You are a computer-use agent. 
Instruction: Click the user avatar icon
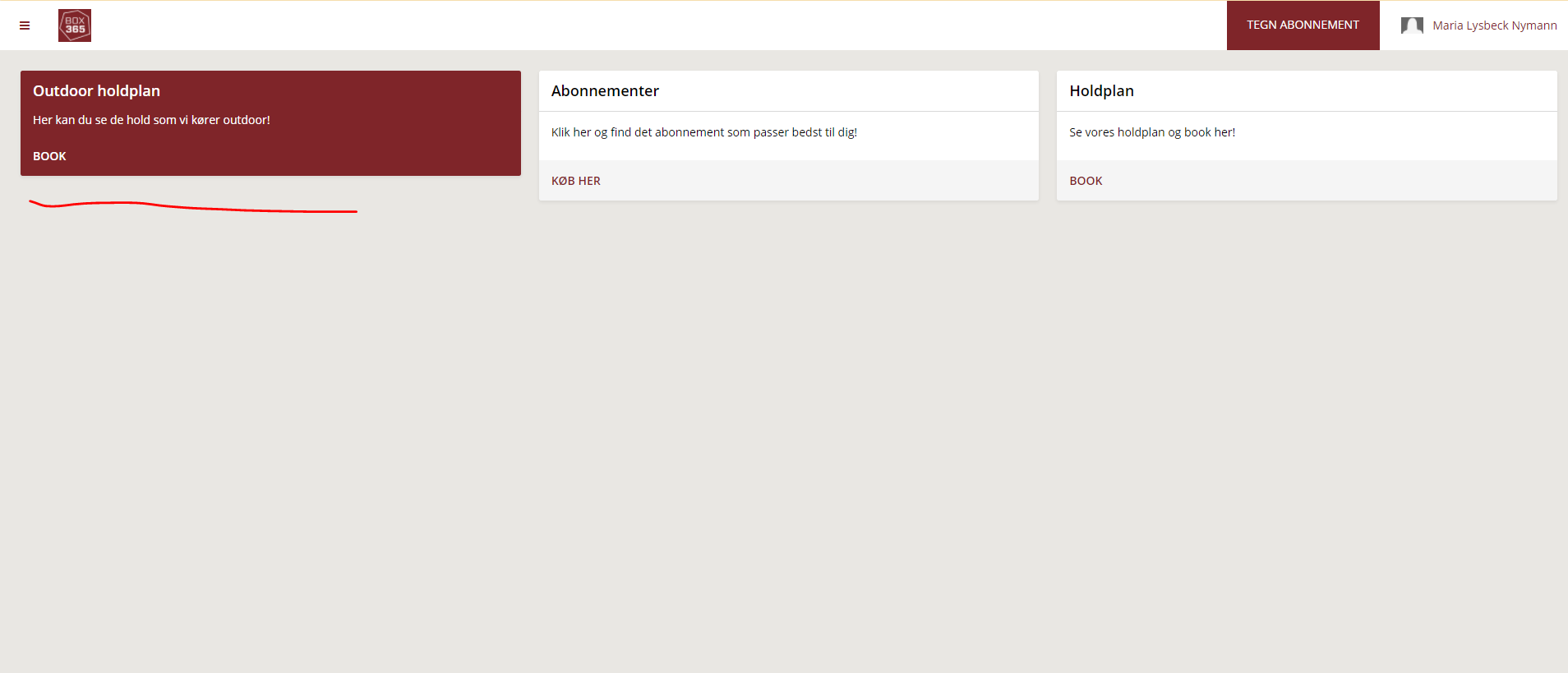click(x=1412, y=25)
